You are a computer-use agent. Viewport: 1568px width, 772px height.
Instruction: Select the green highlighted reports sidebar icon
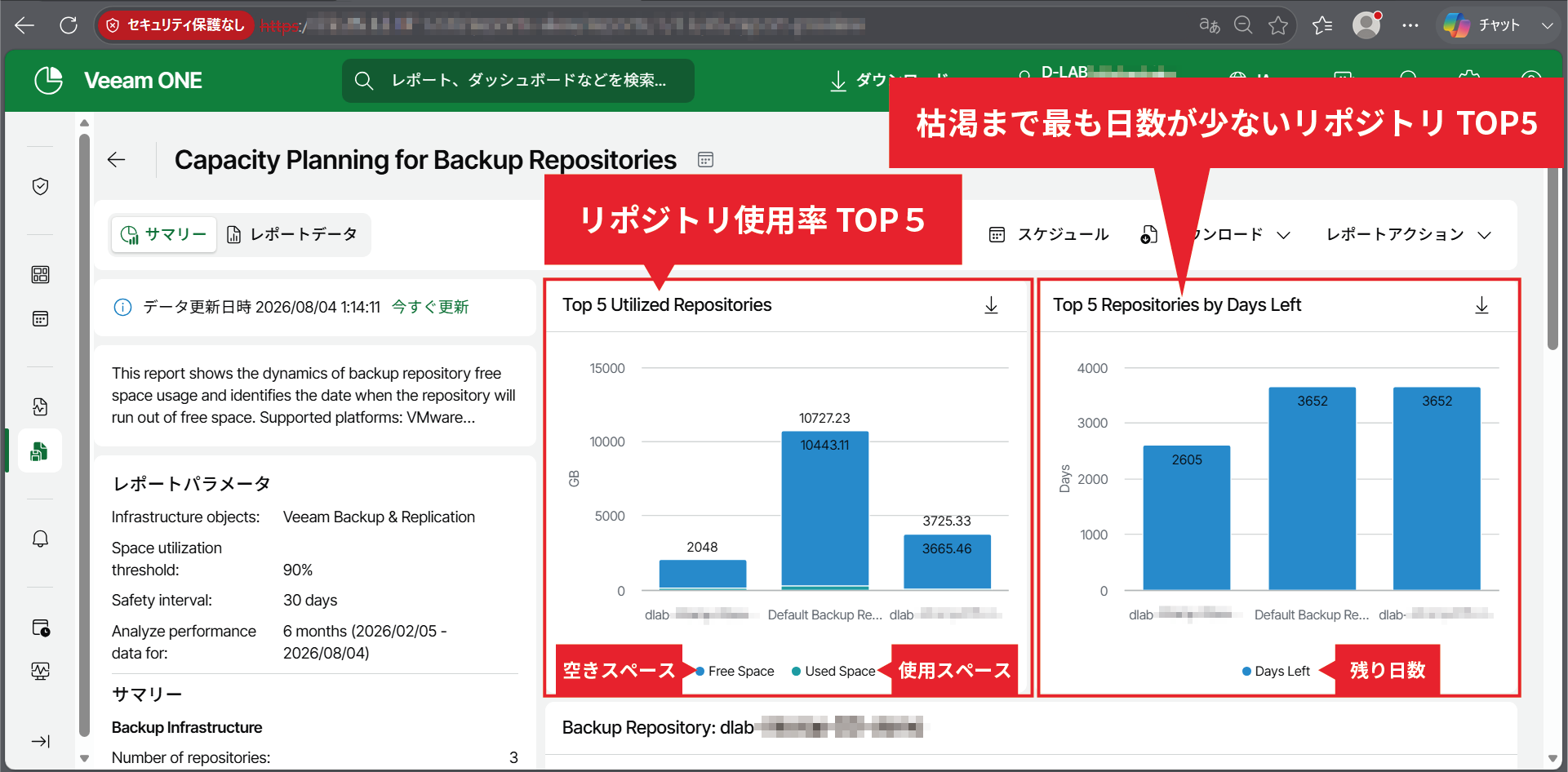40,450
